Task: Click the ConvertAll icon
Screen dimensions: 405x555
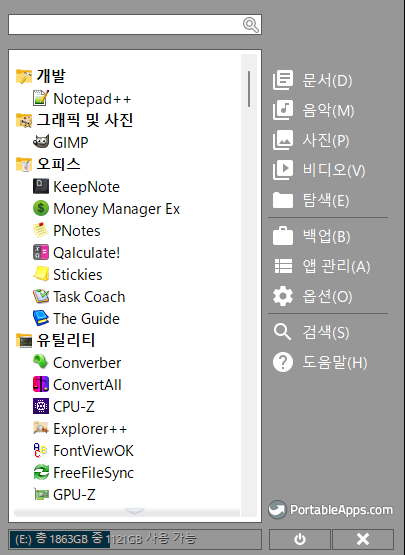Action: [41, 384]
